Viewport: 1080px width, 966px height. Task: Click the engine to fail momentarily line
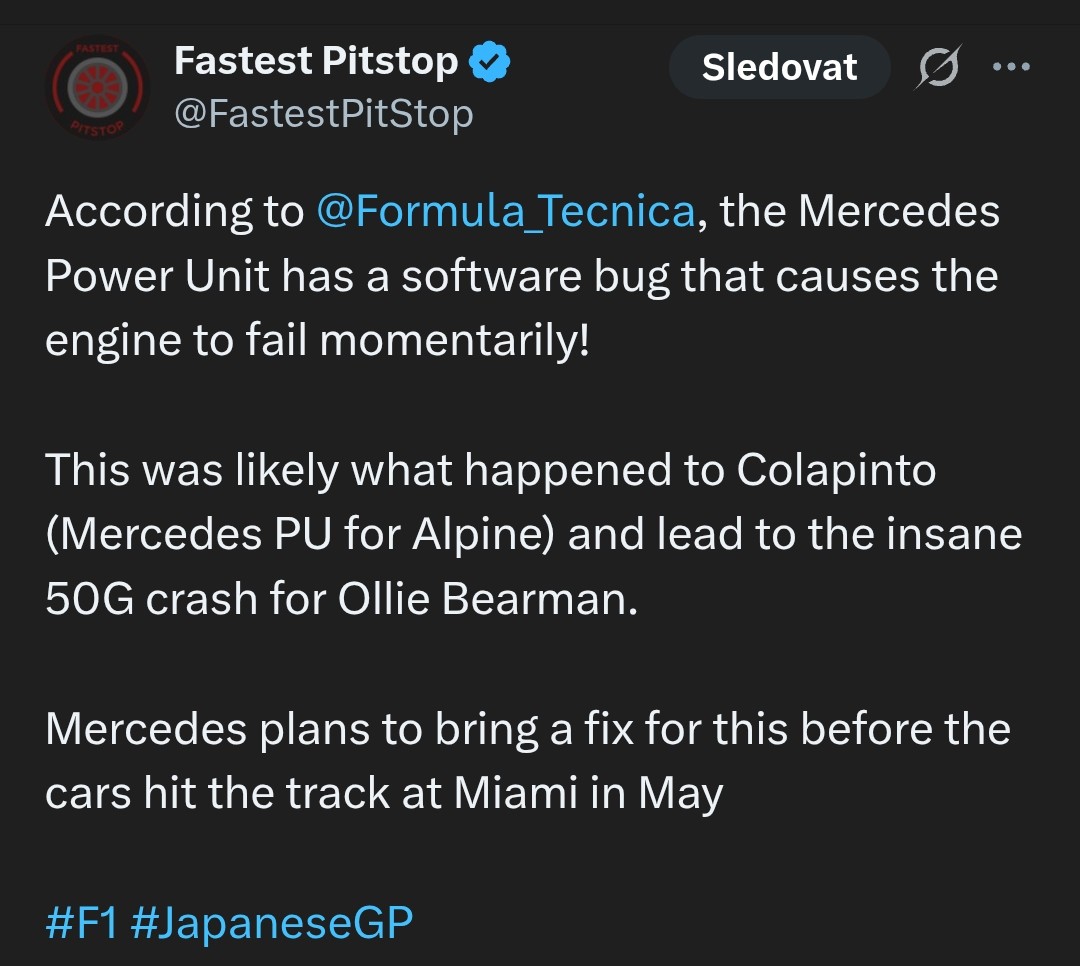click(x=317, y=340)
